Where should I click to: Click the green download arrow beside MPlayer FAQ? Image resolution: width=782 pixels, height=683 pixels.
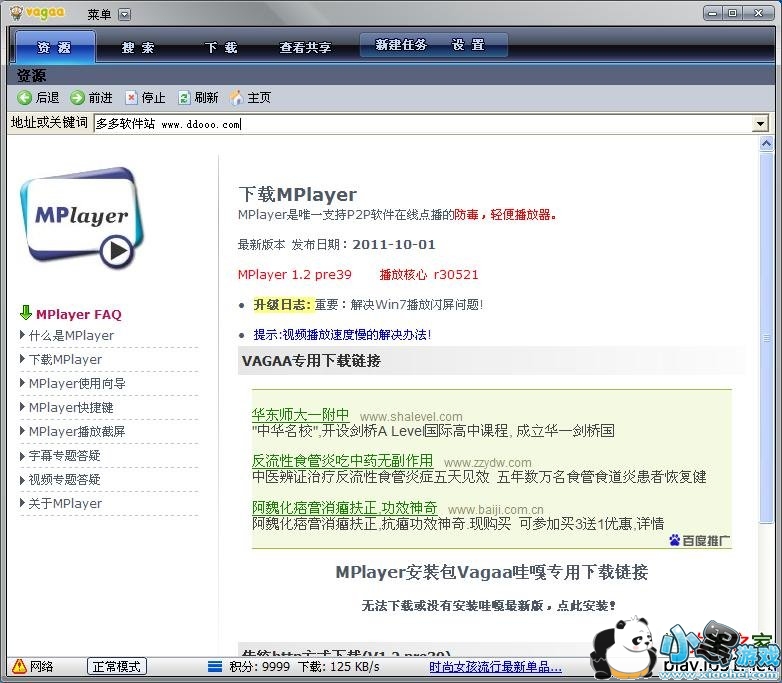(25, 313)
